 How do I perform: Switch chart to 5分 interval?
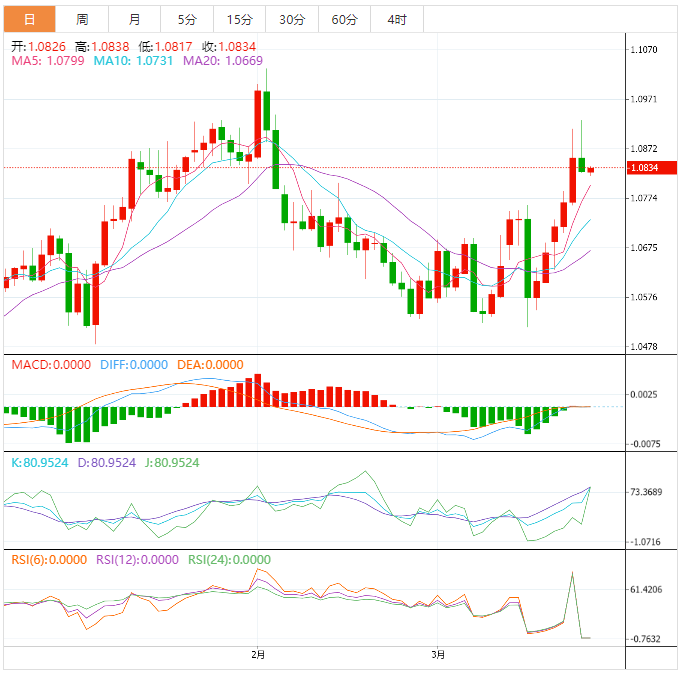[x=187, y=19]
